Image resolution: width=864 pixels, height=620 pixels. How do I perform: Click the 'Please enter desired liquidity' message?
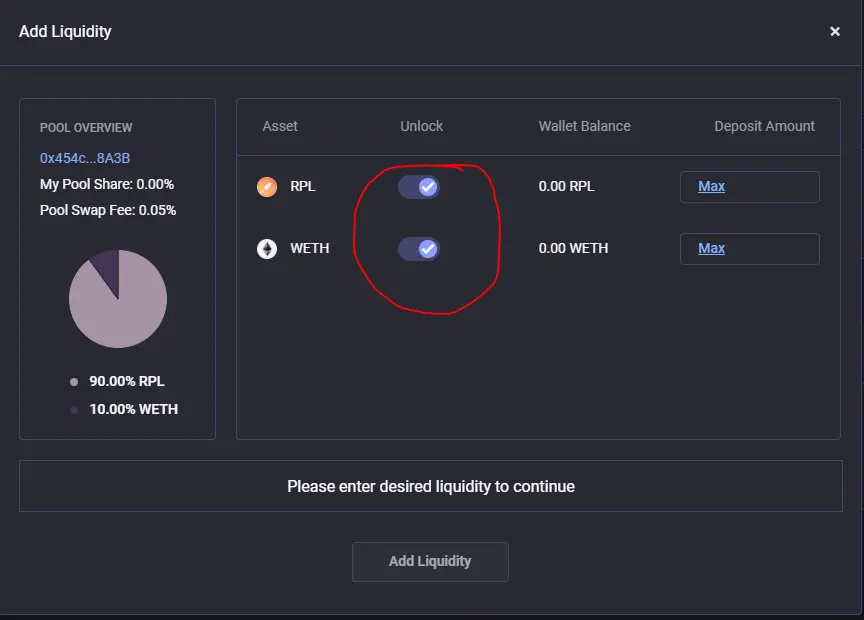(431, 486)
